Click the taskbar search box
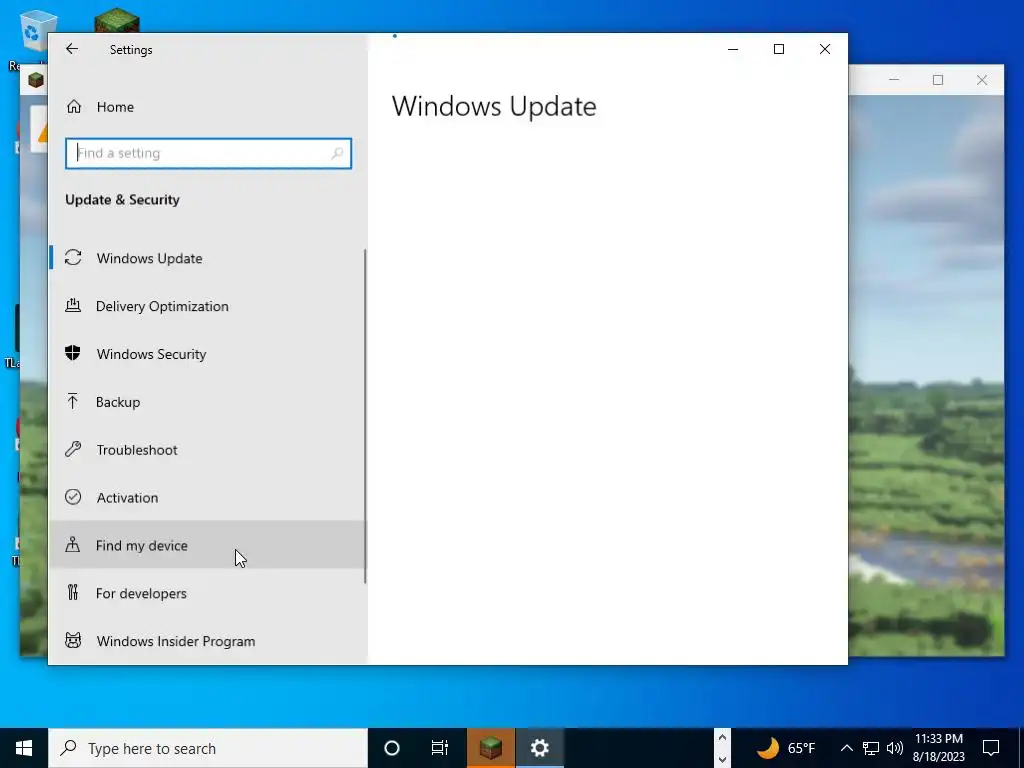Viewport: 1024px width, 768px height. [208, 748]
